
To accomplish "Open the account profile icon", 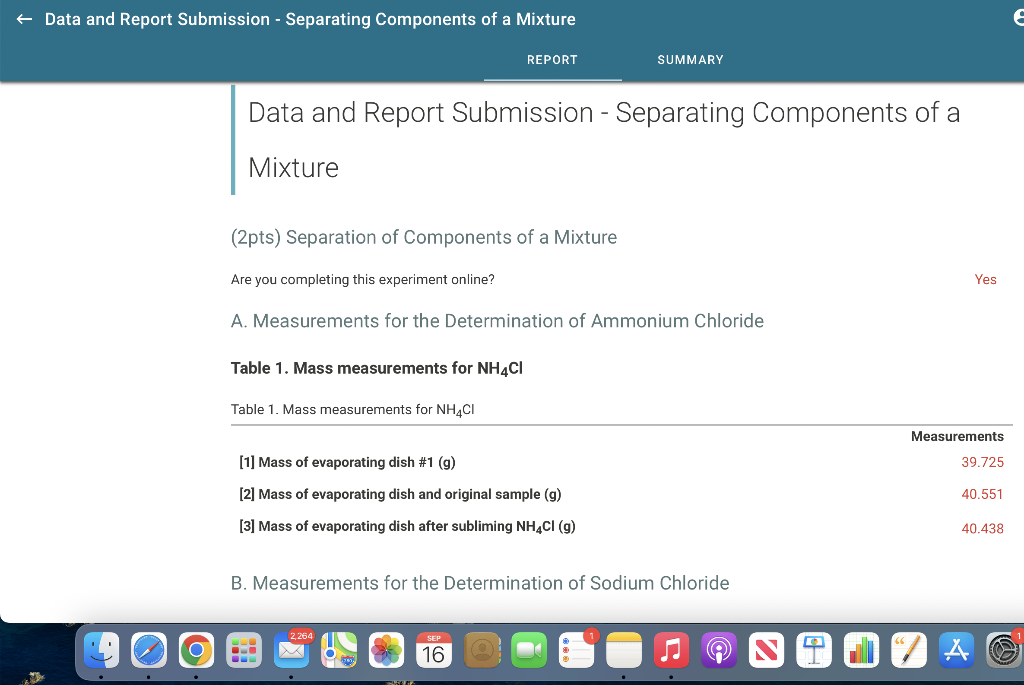I will pyautogui.click(x=1018, y=17).
